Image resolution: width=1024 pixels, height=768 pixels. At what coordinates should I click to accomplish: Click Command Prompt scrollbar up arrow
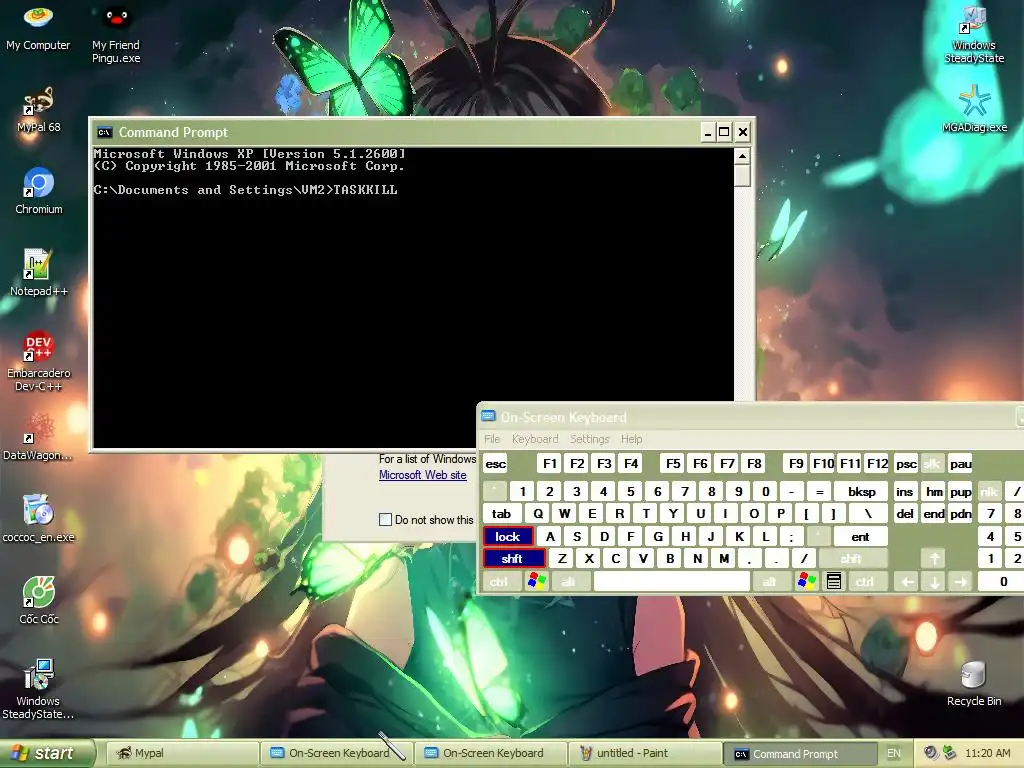coord(742,156)
